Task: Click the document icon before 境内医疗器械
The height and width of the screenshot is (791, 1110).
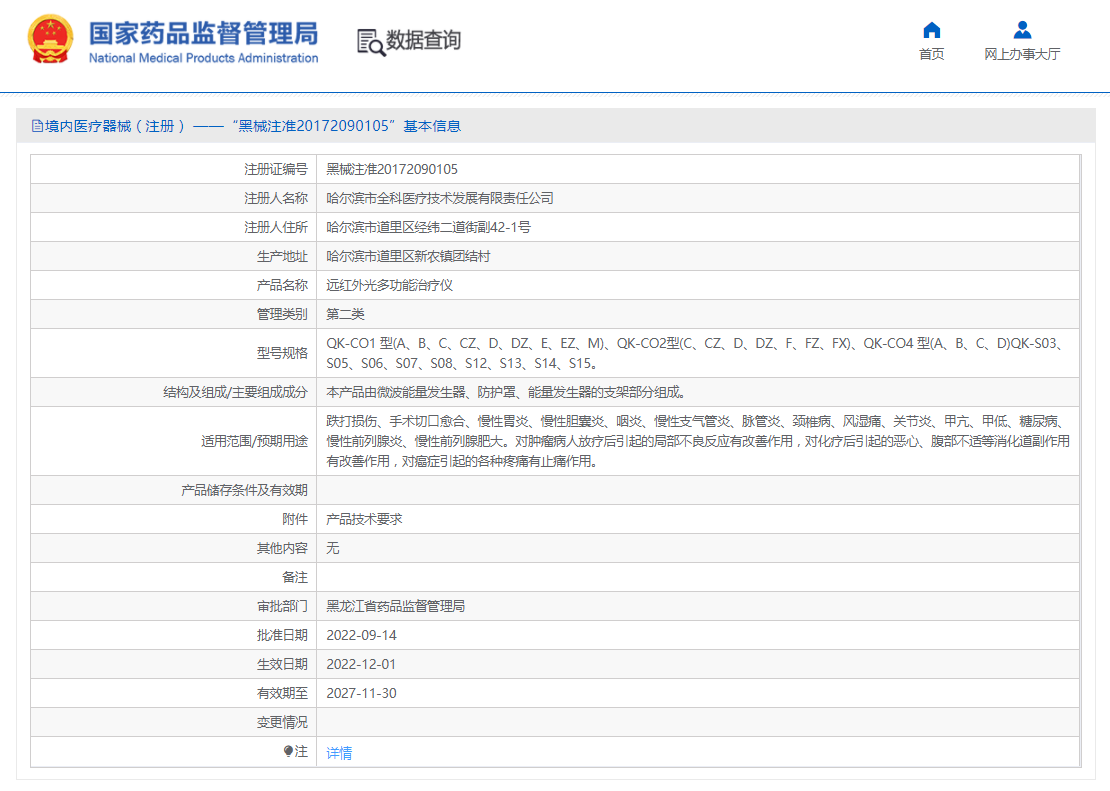Action: [x=37, y=126]
